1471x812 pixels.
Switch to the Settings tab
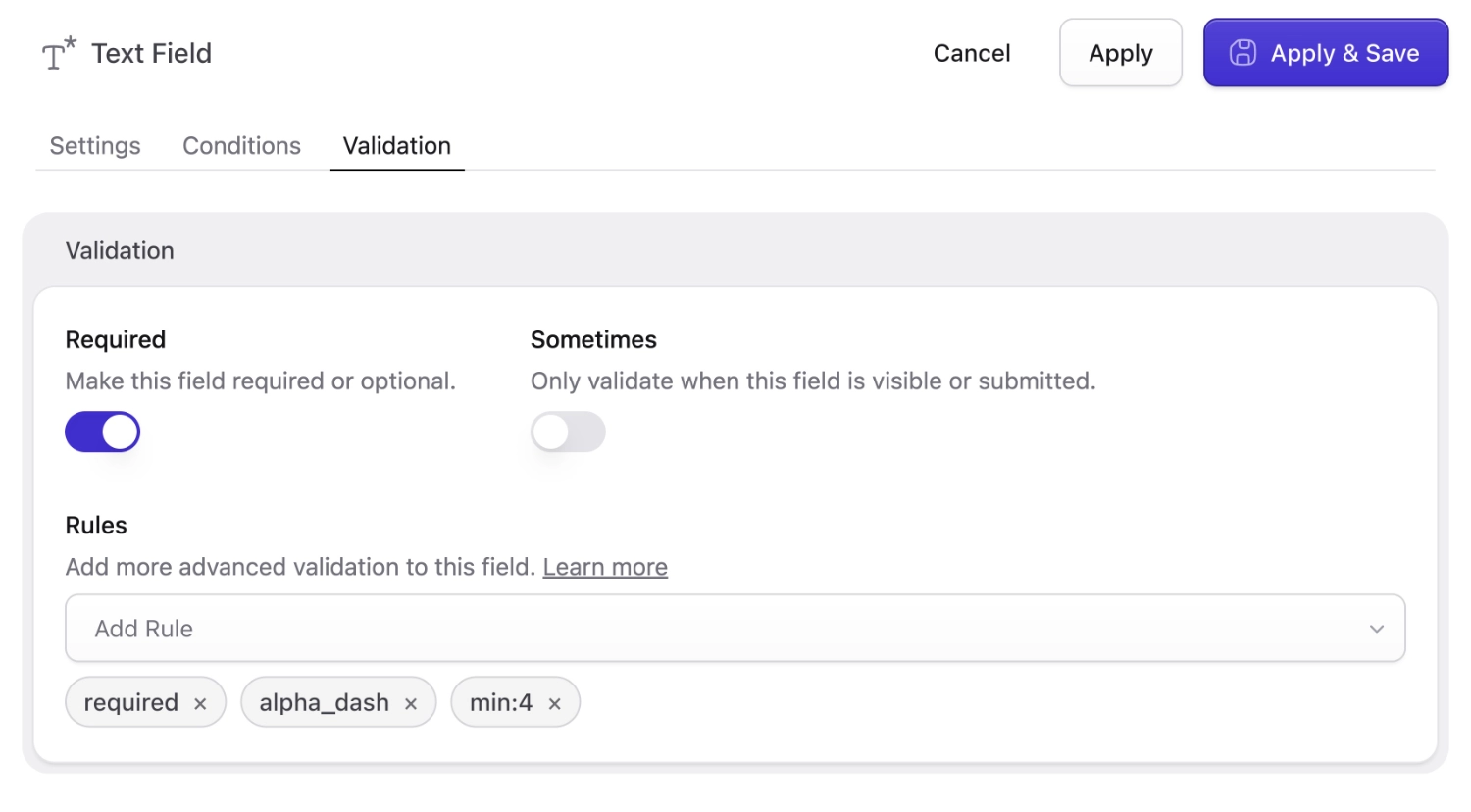[x=94, y=145]
